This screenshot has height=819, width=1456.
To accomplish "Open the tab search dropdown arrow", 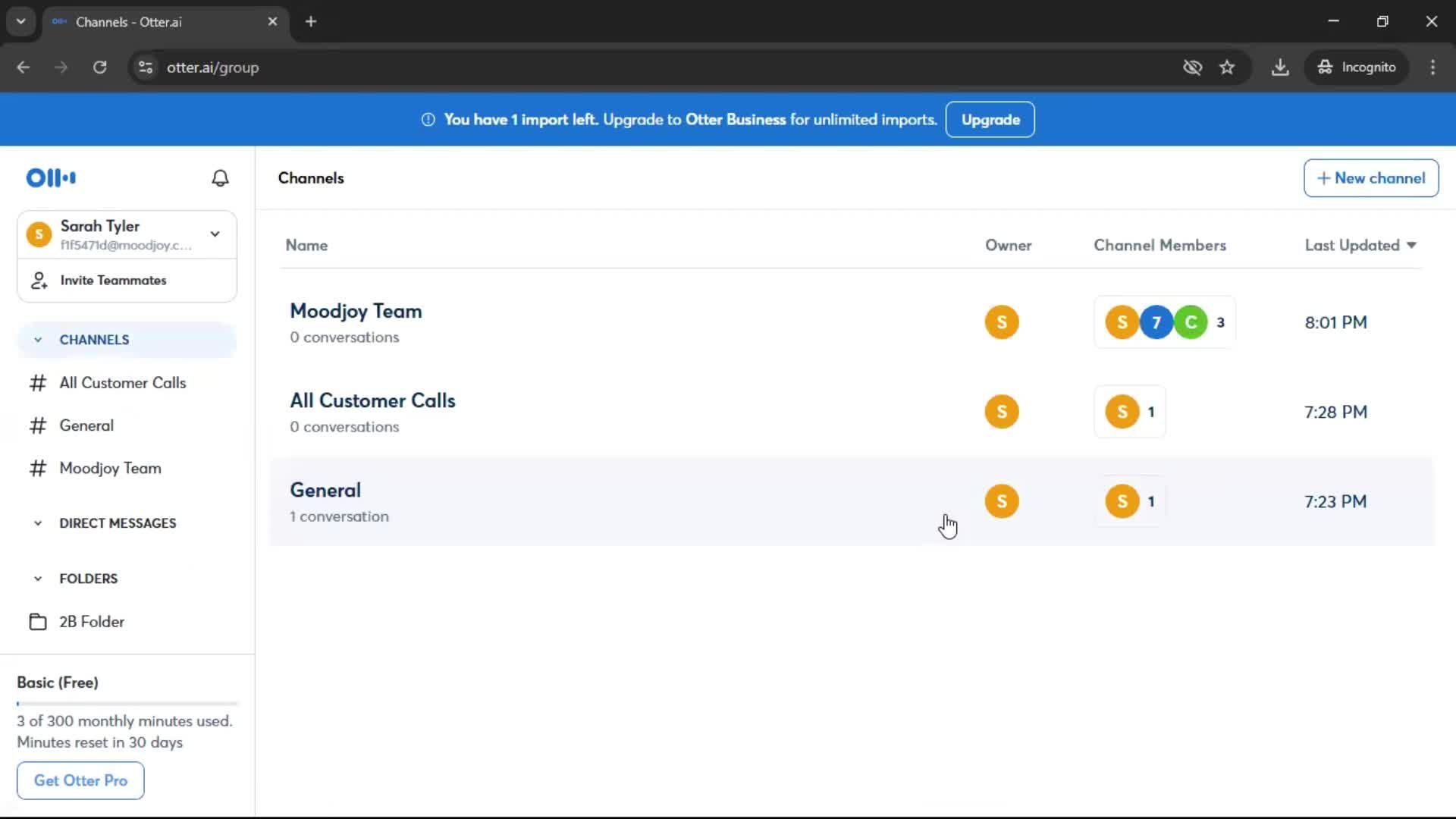I will click(21, 21).
